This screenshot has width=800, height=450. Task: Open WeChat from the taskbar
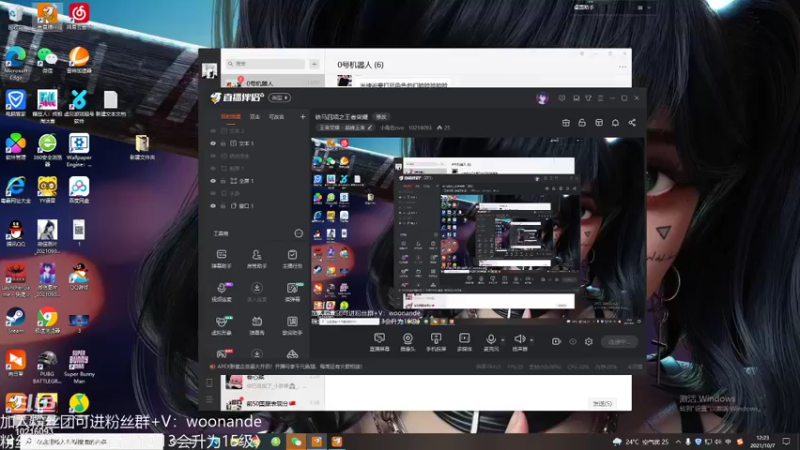coord(296,441)
